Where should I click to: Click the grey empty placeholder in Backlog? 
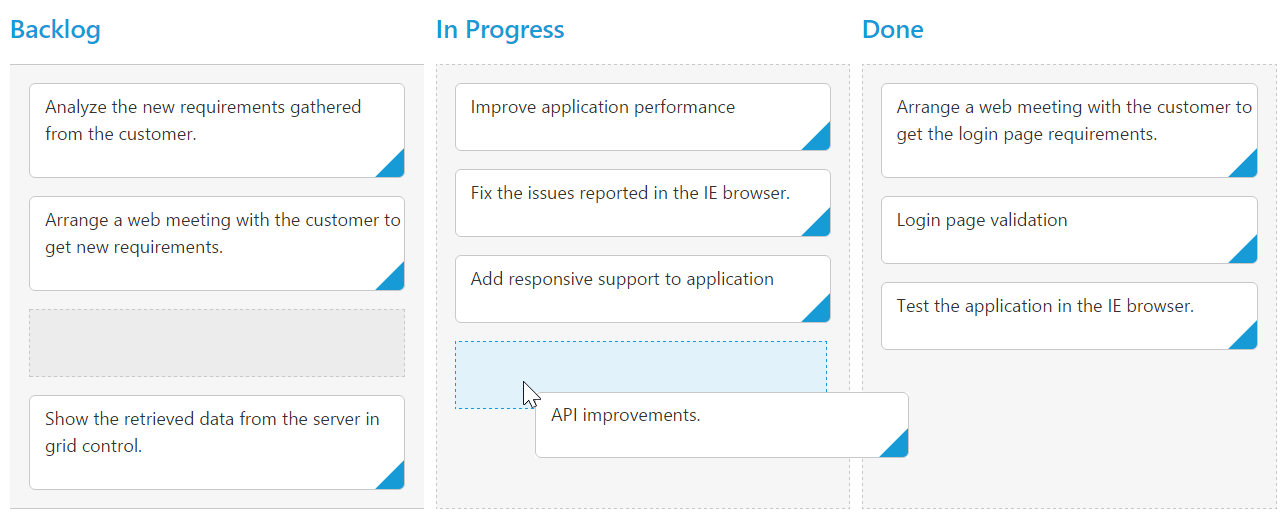pyautogui.click(x=217, y=343)
